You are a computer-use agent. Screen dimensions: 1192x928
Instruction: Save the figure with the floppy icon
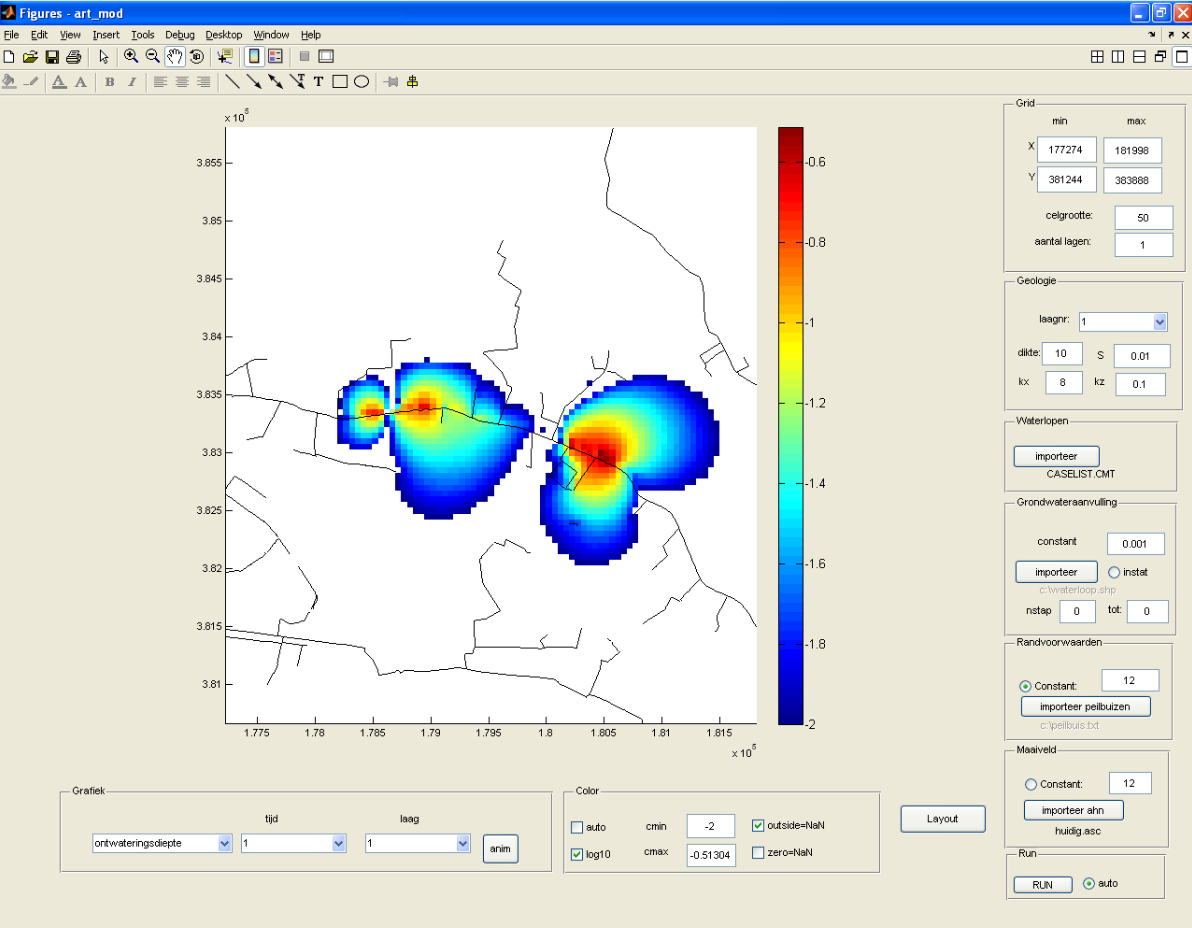[52, 56]
